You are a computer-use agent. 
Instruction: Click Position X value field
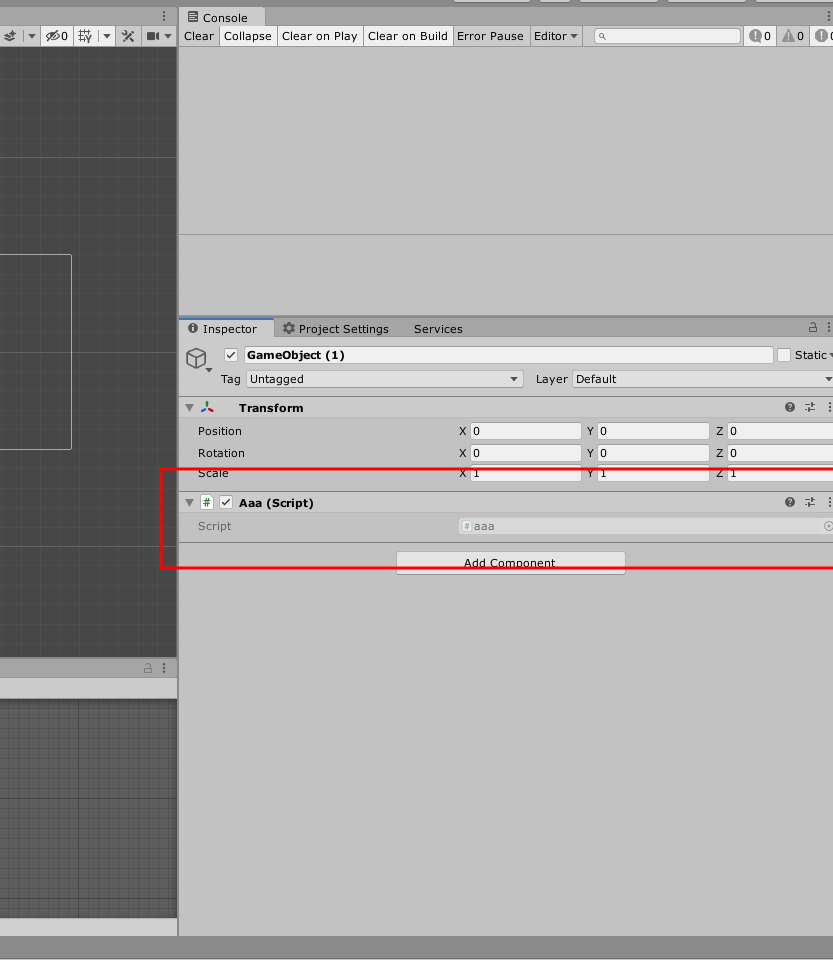[x=526, y=431]
